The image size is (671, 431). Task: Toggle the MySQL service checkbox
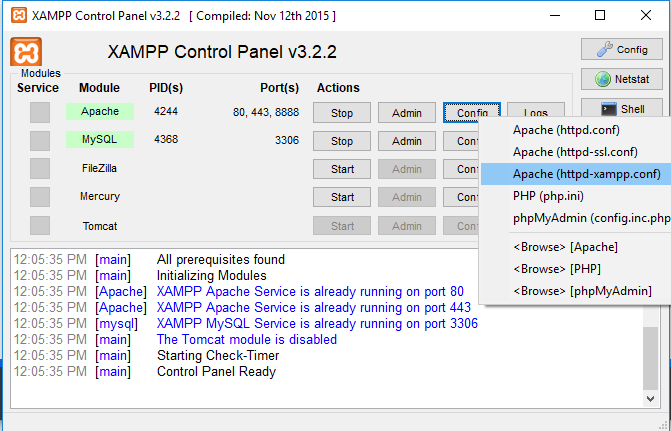[40, 141]
